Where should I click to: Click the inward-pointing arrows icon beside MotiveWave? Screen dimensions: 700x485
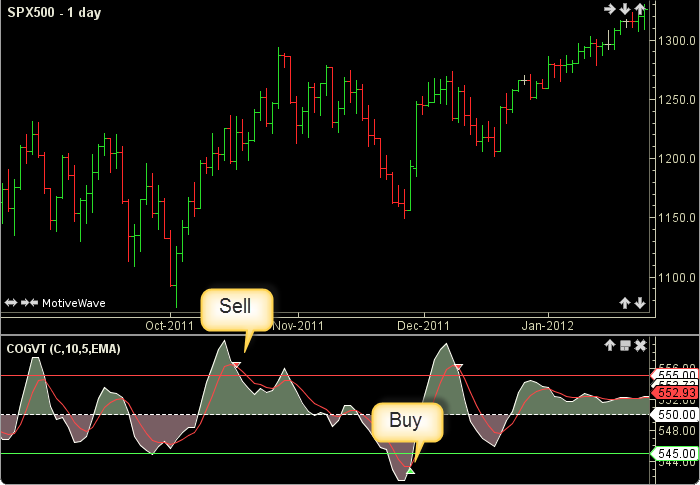29,303
